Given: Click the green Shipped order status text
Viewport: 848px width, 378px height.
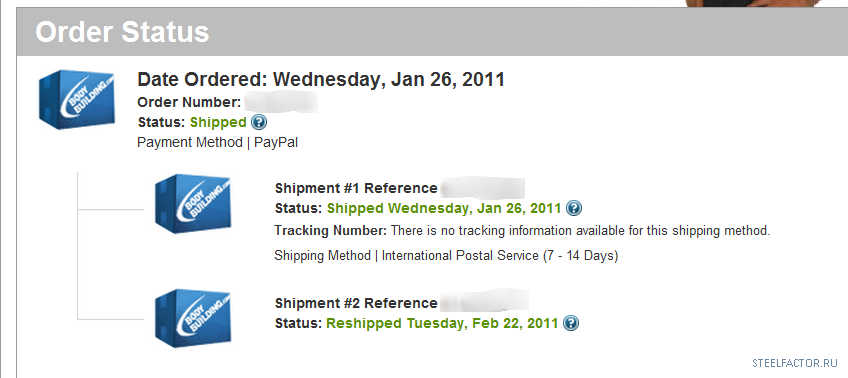Looking at the screenshot, I should click(218, 122).
